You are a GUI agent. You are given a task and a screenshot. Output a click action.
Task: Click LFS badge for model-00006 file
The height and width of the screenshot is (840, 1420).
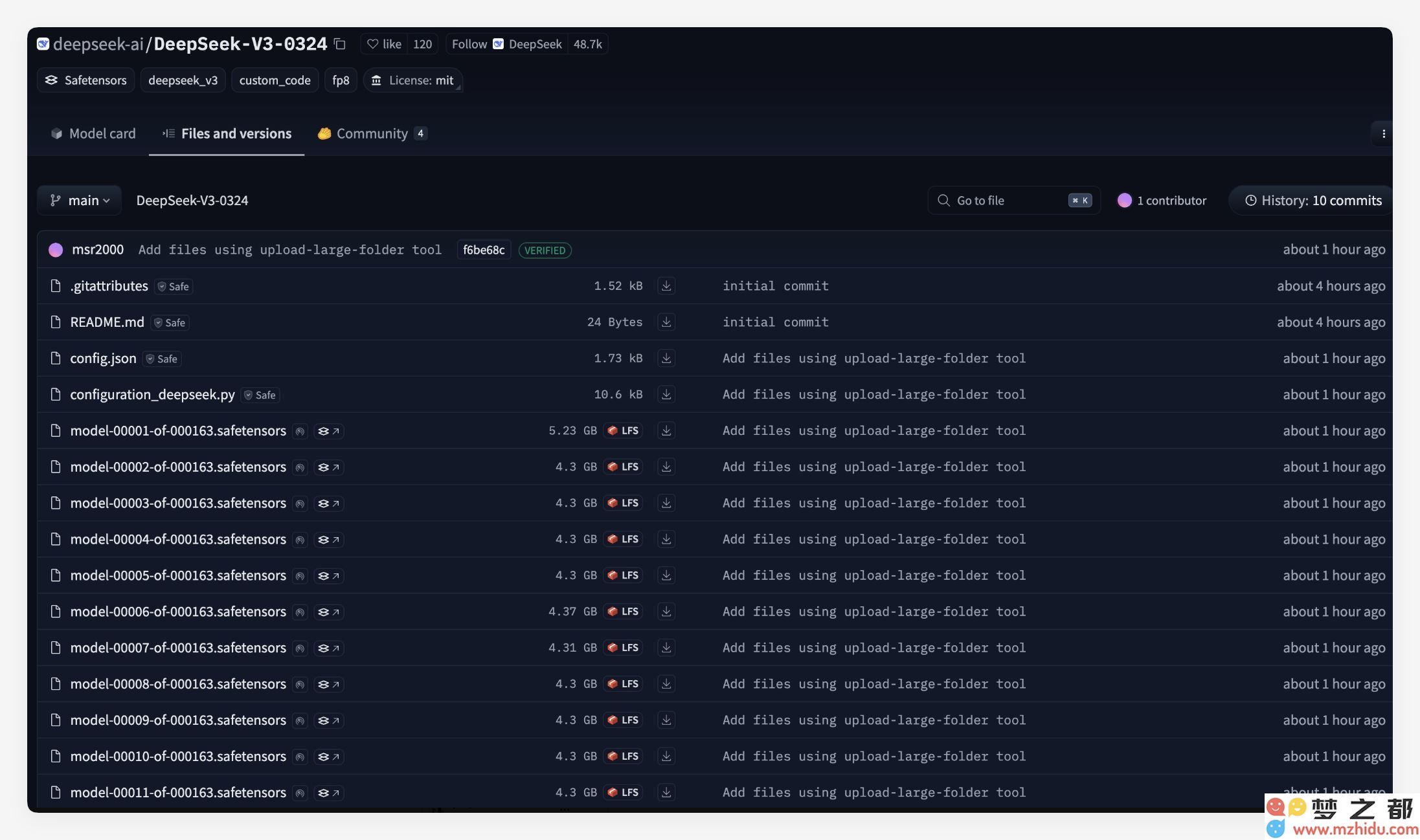pyautogui.click(x=623, y=612)
